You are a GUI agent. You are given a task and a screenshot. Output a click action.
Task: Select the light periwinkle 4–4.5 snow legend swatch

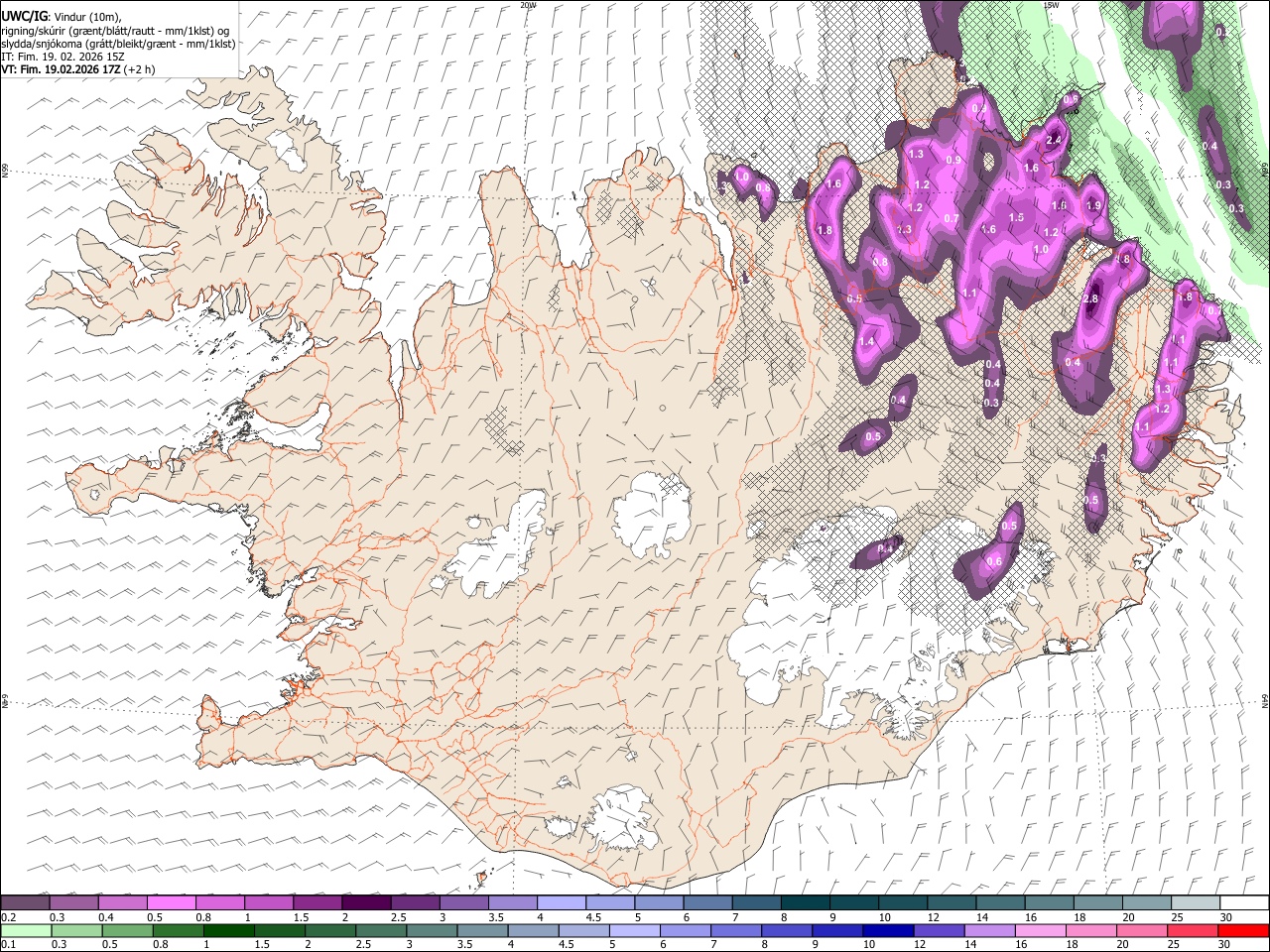(561, 903)
